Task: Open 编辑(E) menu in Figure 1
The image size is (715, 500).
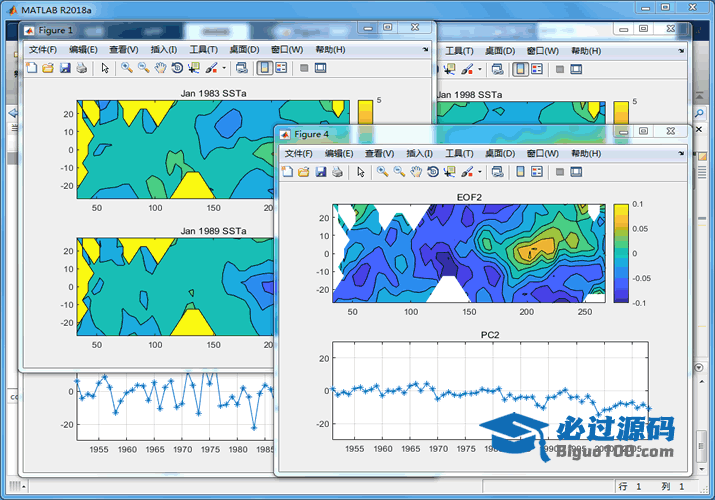Action: click(83, 50)
